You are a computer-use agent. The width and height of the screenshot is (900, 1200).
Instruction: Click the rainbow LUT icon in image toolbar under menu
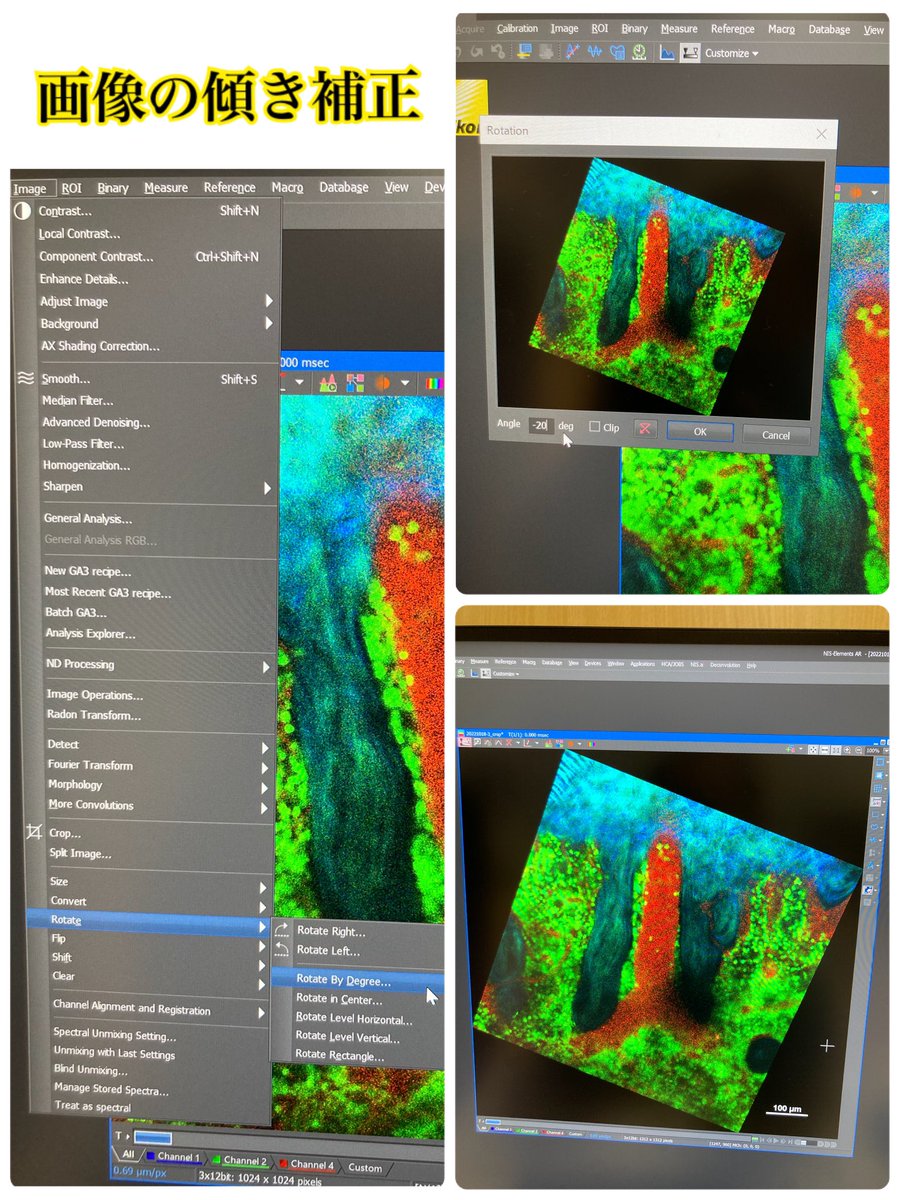coord(434,382)
